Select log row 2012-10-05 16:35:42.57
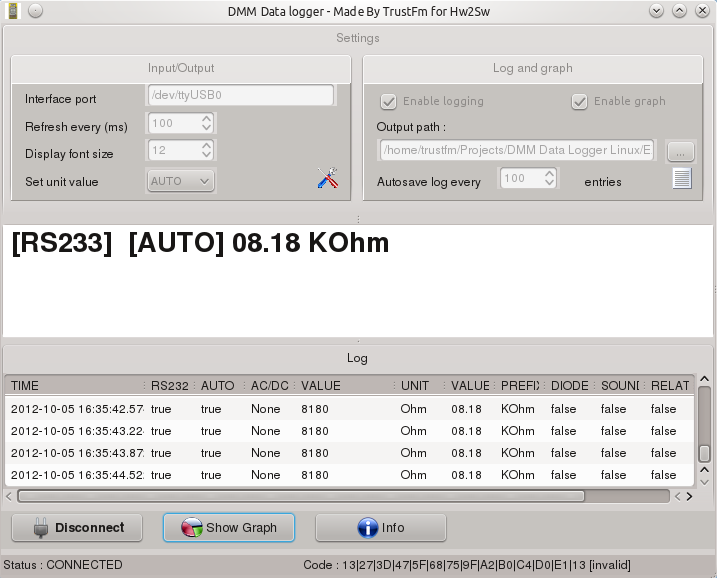This screenshot has height=578, width=717. tap(350, 409)
